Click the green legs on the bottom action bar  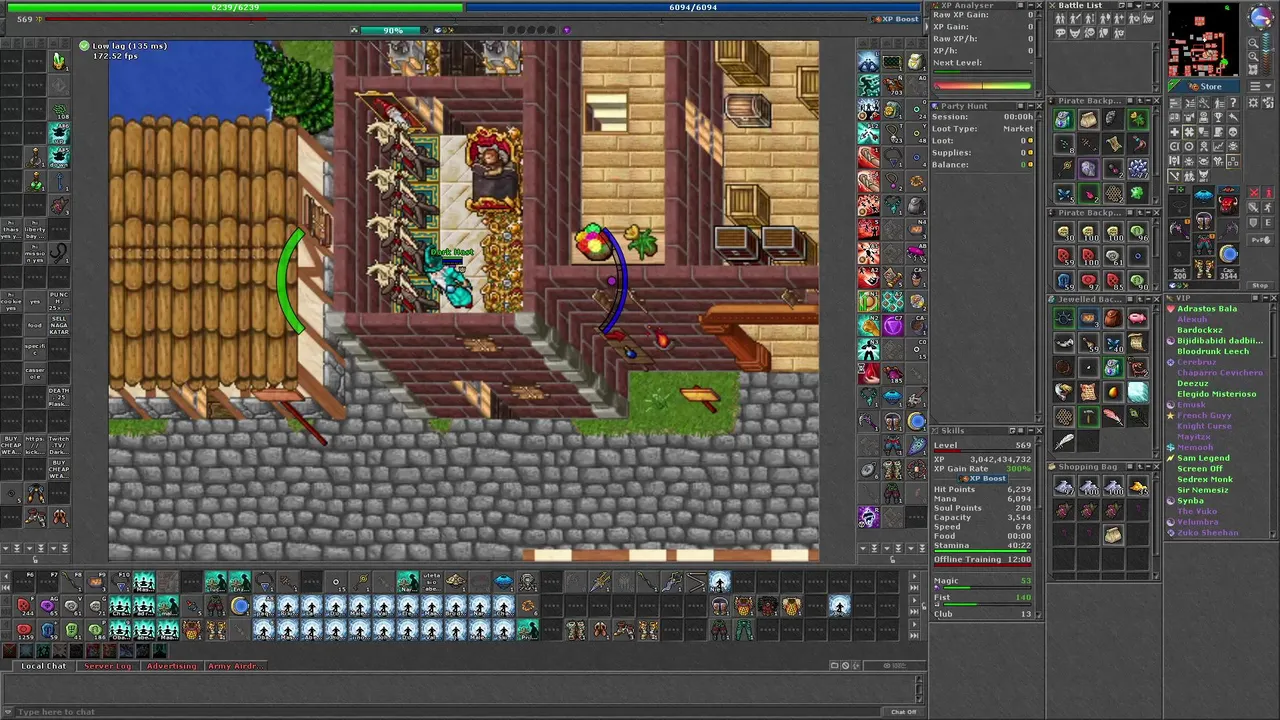click(x=744, y=629)
